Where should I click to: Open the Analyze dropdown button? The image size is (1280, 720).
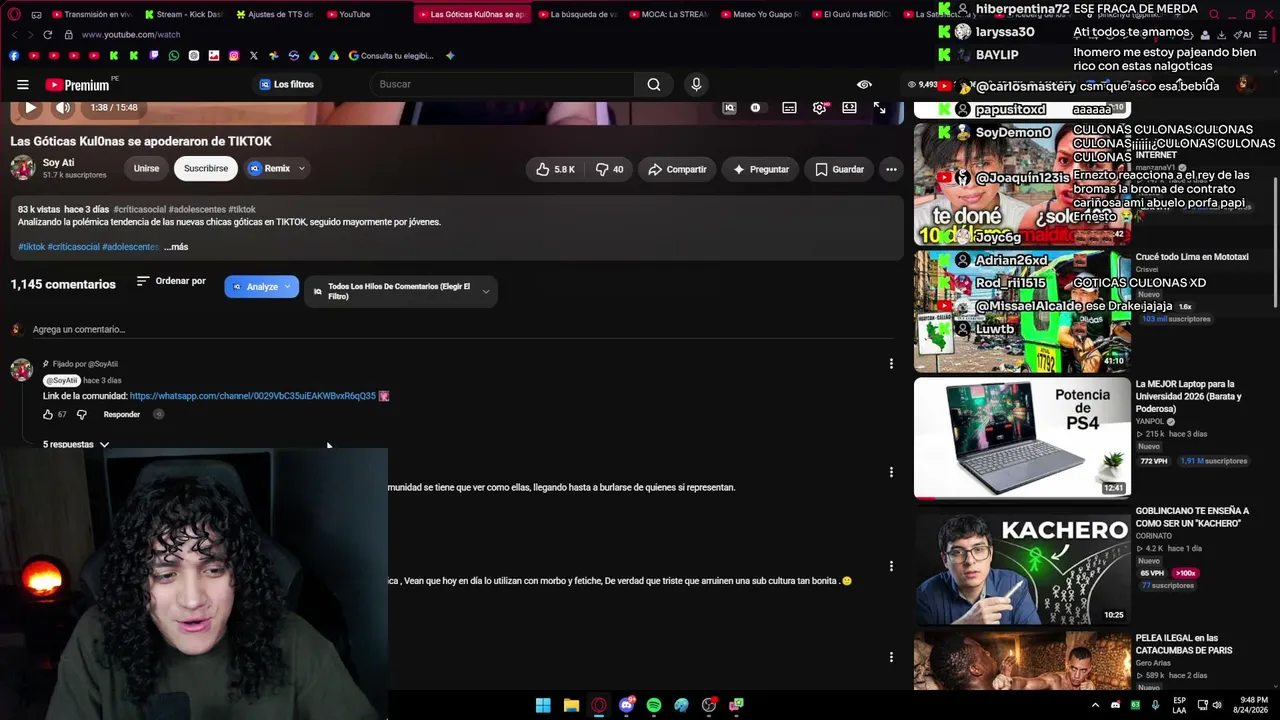[261, 287]
